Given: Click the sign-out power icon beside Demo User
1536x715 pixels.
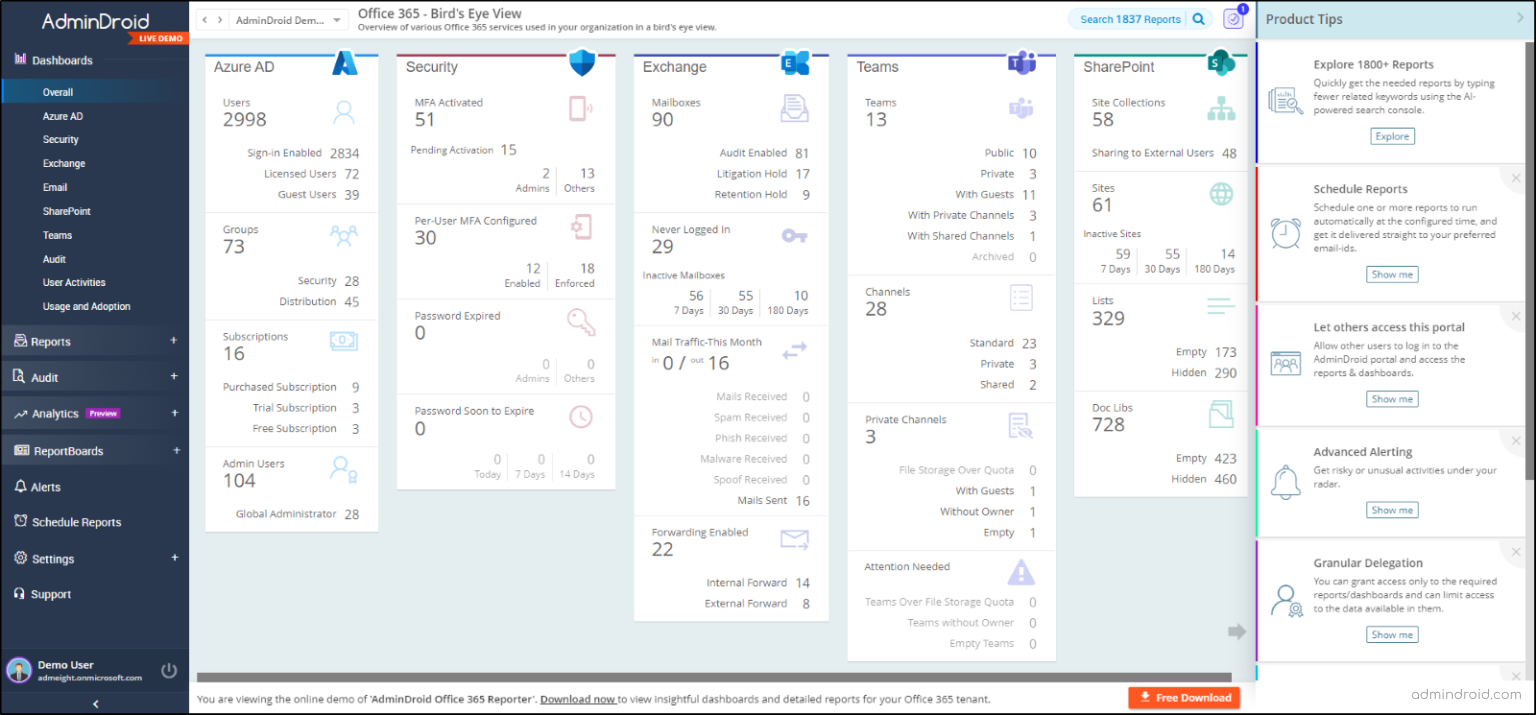Looking at the screenshot, I should (170, 670).
